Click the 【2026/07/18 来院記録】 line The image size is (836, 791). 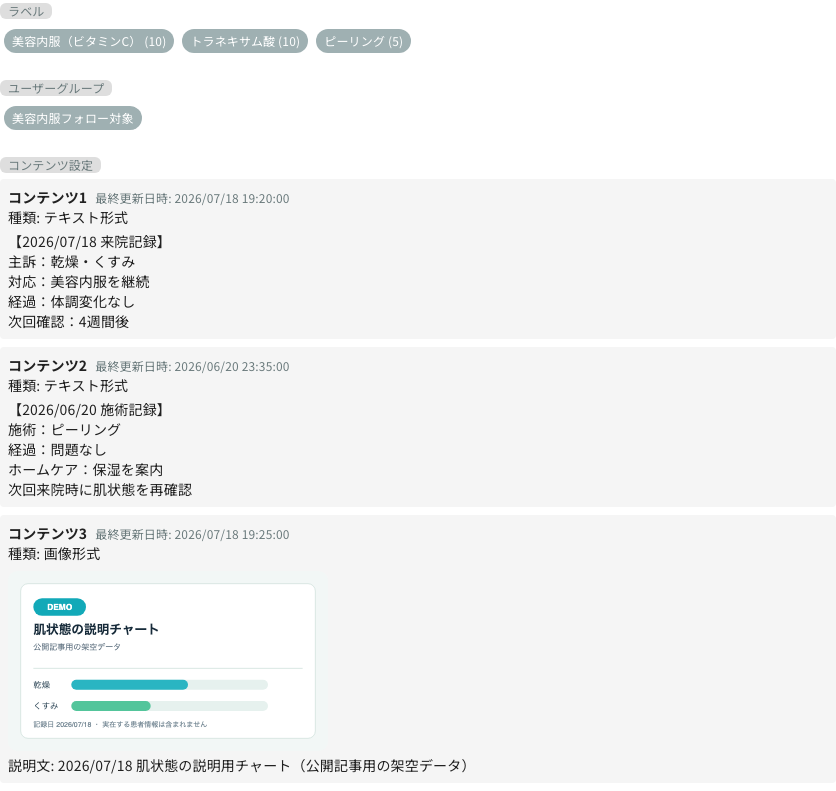(x=88, y=242)
